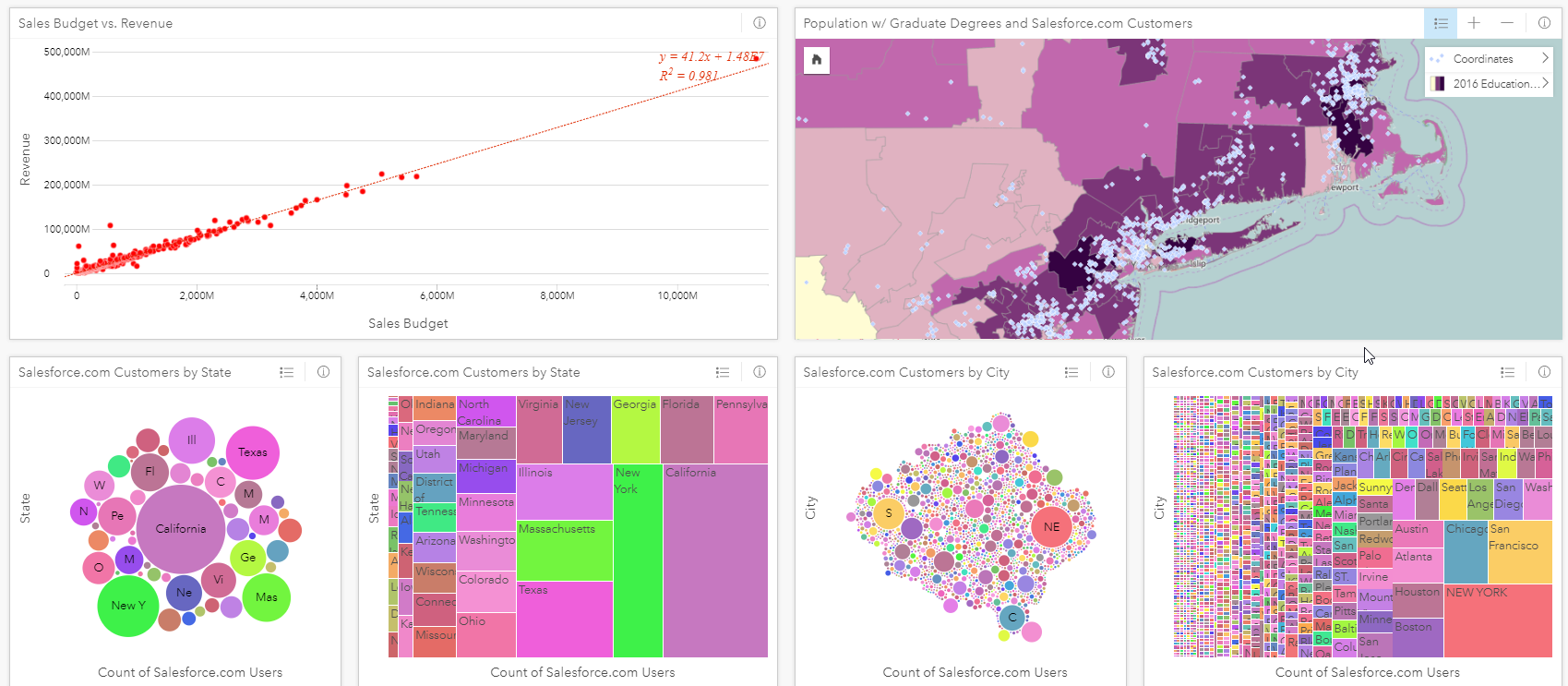1568x686 pixels.
Task: Select the Ohio treemap tile
Action: [x=486, y=635]
